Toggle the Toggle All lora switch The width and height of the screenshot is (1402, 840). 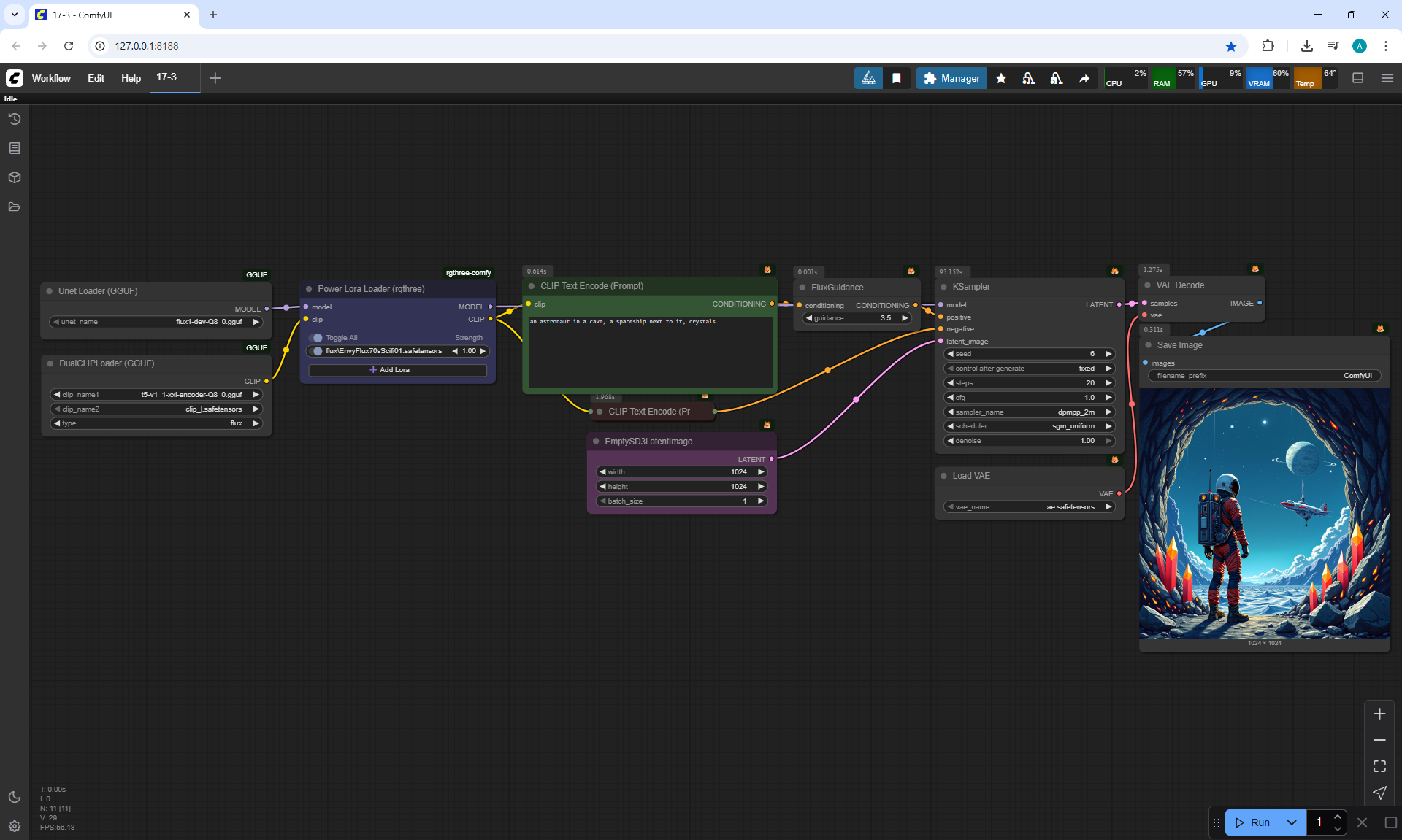click(316, 338)
